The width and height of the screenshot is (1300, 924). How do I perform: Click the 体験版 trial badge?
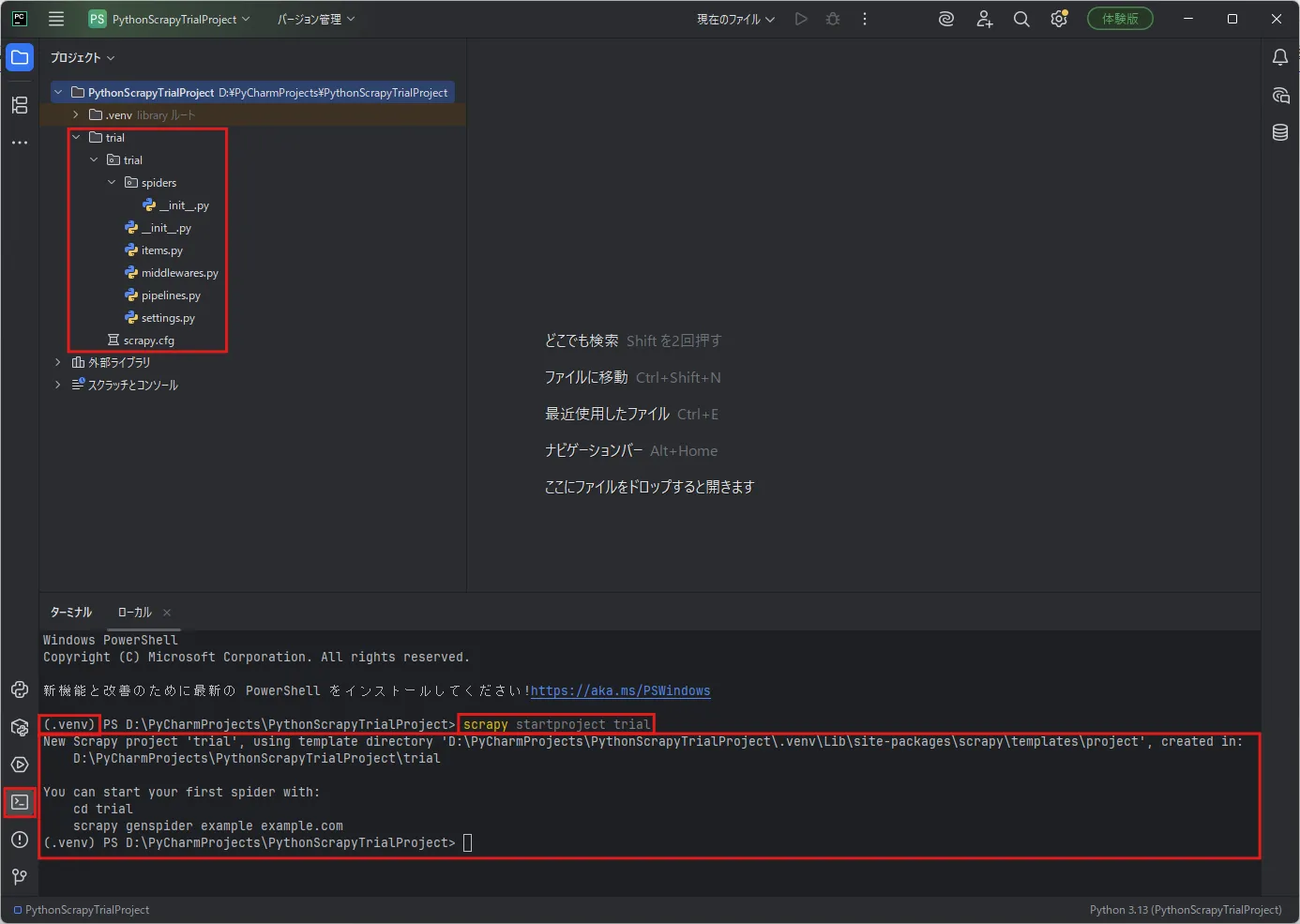(1120, 19)
